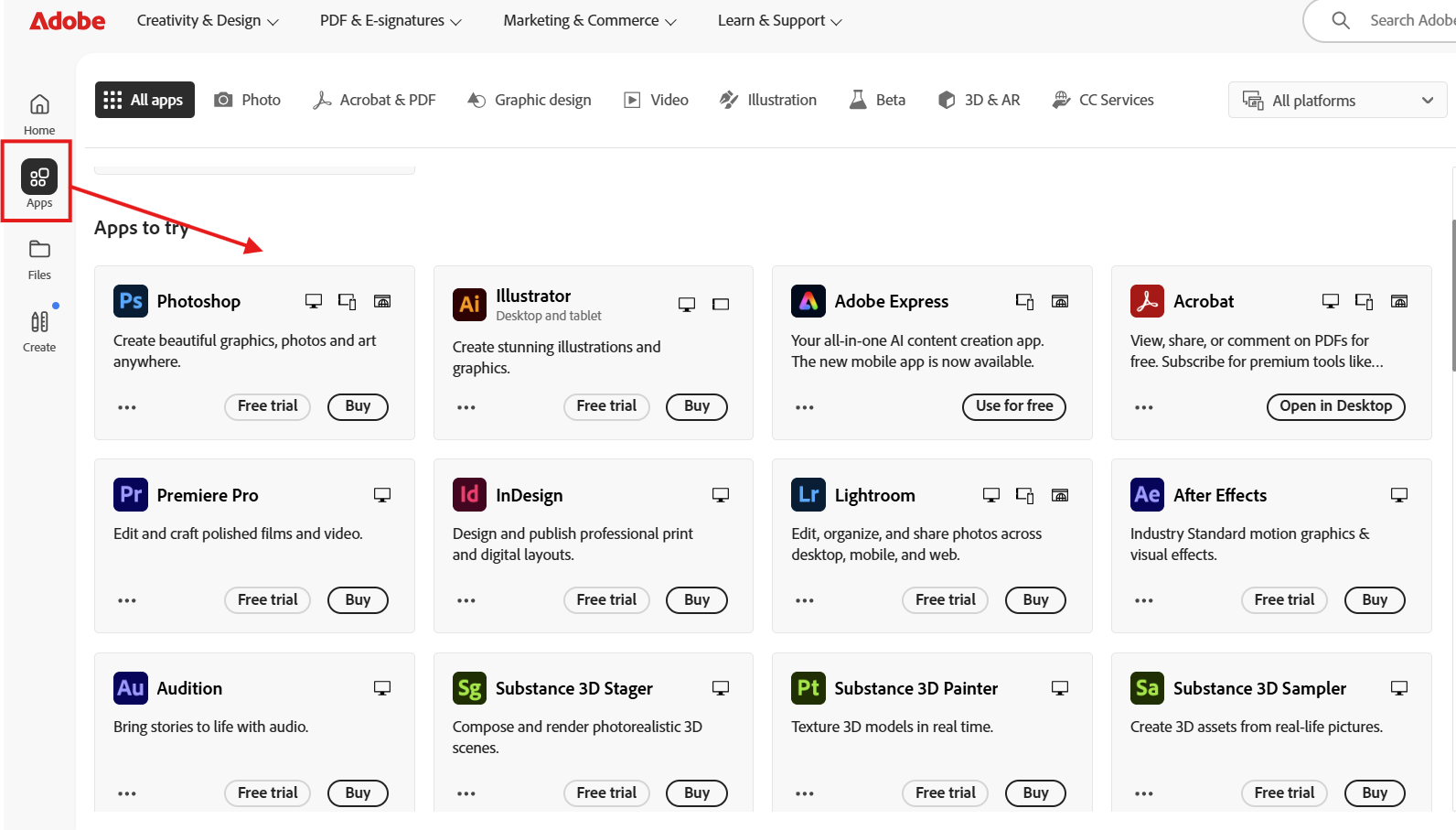Buy Illustrator
Screen dimensions: 1456x830
[x=697, y=406]
